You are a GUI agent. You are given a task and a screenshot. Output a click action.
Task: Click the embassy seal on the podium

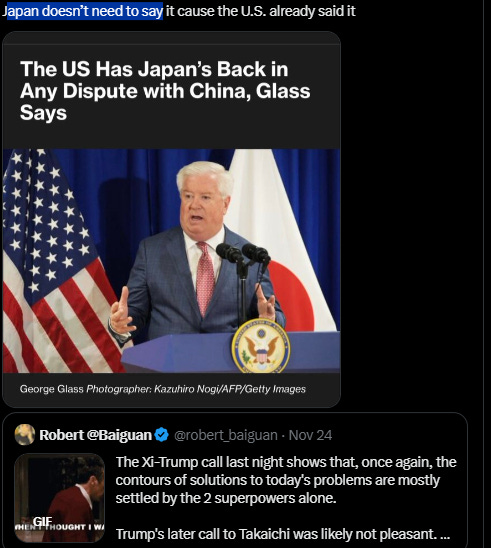click(x=261, y=346)
